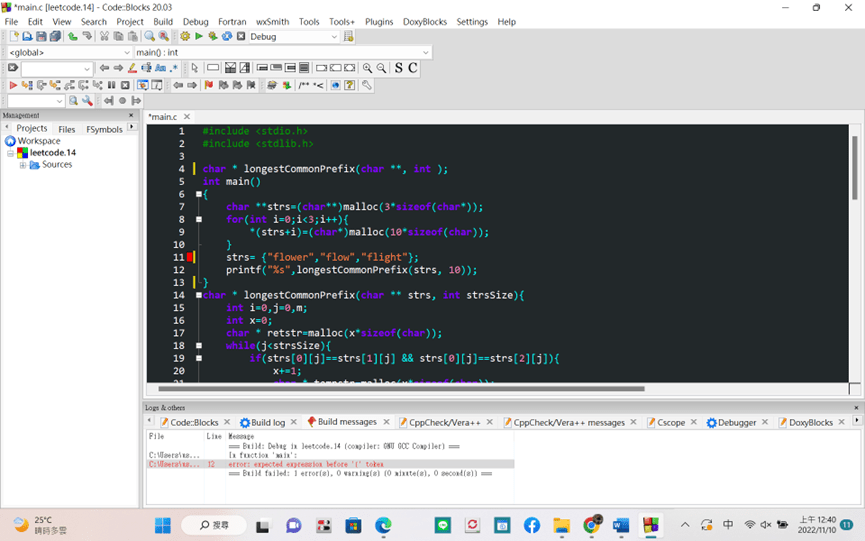Click the Save file icon
865x541 pixels.
coord(41,37)
